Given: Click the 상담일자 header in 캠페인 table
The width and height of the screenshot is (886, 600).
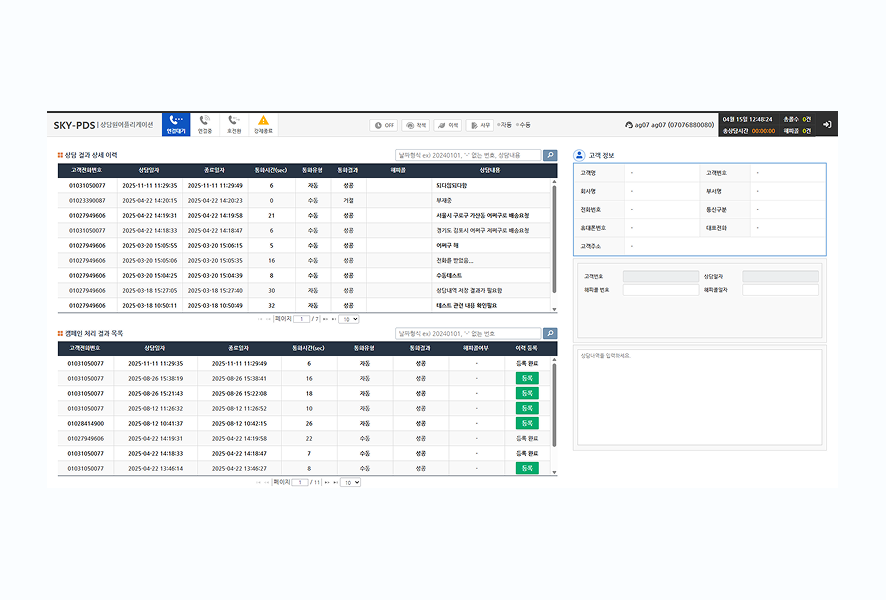Looking at the screenshot, I should click(x=155, y=349).
